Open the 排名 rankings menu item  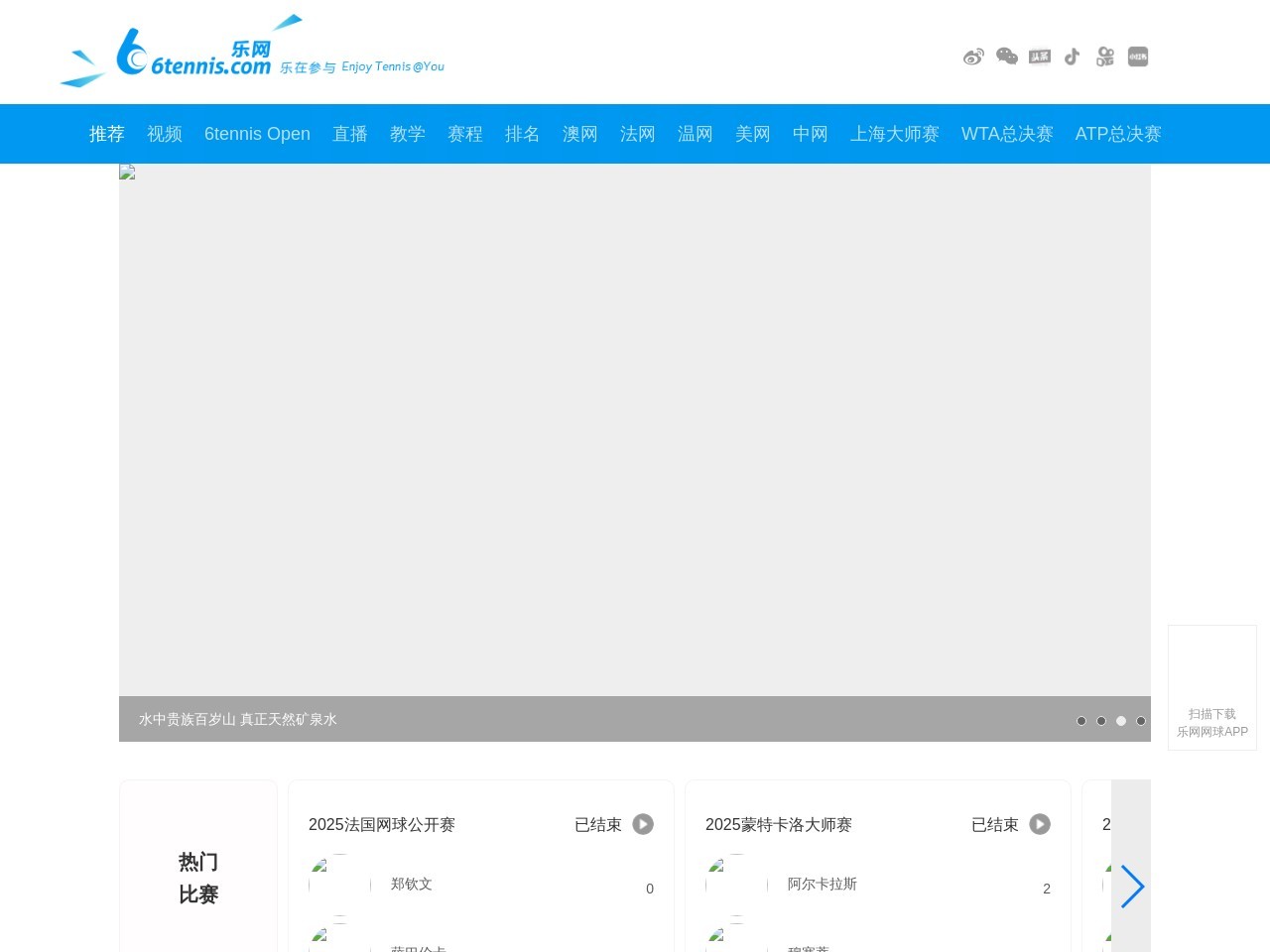pyautogui.click(x=523, y=134)
